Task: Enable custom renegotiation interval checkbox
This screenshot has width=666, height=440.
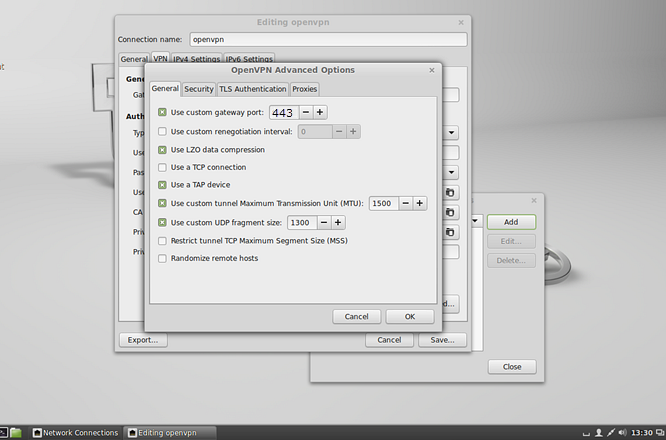Action: [x=162, y=131]
